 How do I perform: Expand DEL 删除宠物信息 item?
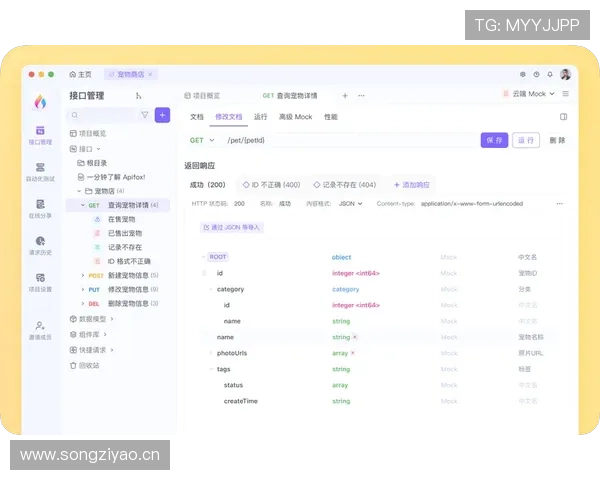[83, 304]
